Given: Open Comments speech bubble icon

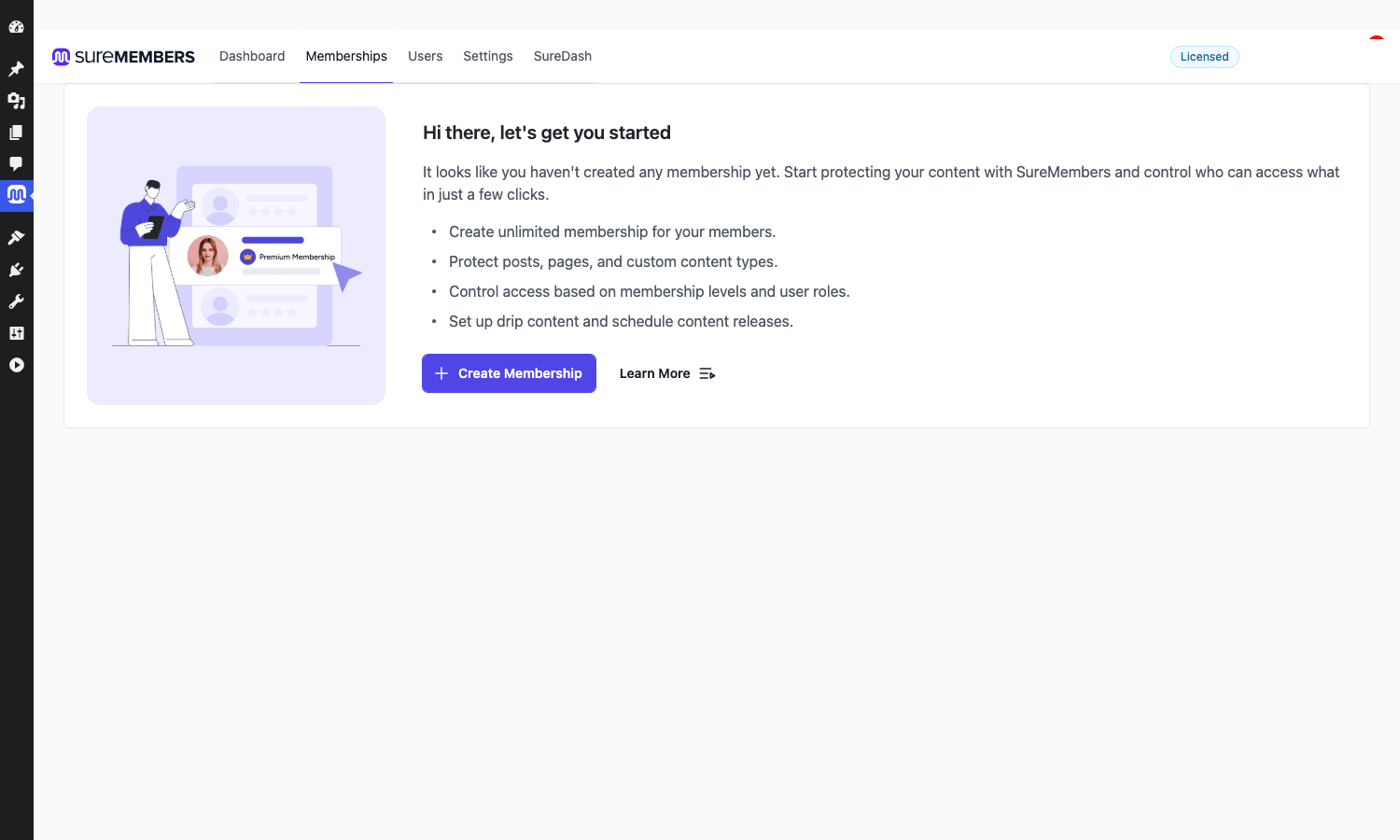Looking at the screenshot, I should click(x=16, y=164).
